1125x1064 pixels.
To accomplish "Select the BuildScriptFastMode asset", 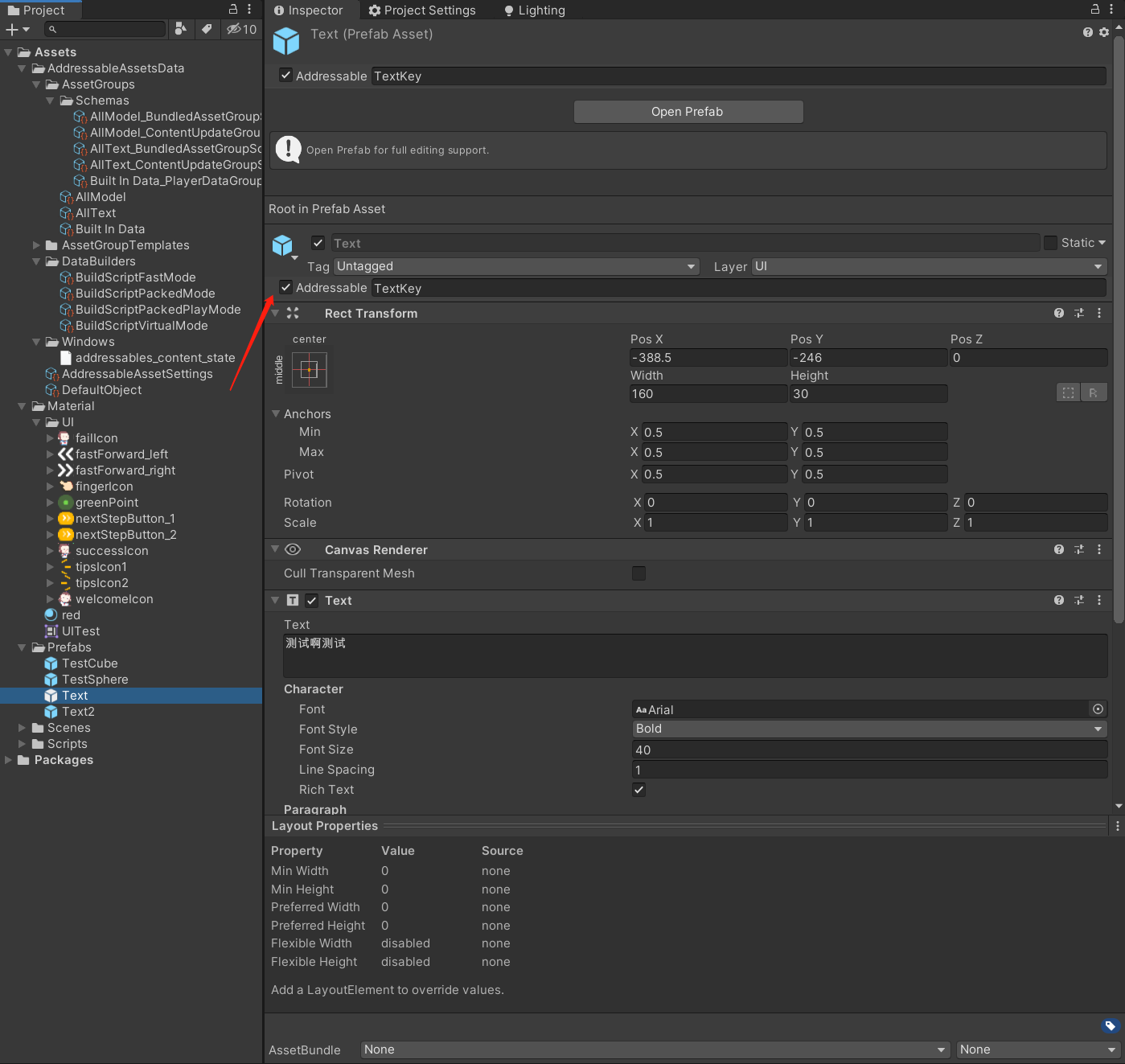I will coord(135,277).
